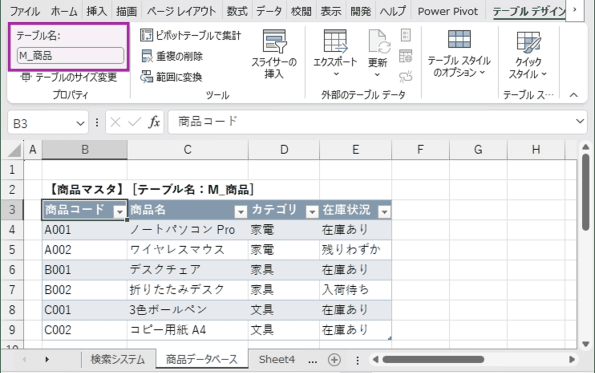Switch to the 描画 tab
This screenshot has height=373, width=595.
click(126, 11)
